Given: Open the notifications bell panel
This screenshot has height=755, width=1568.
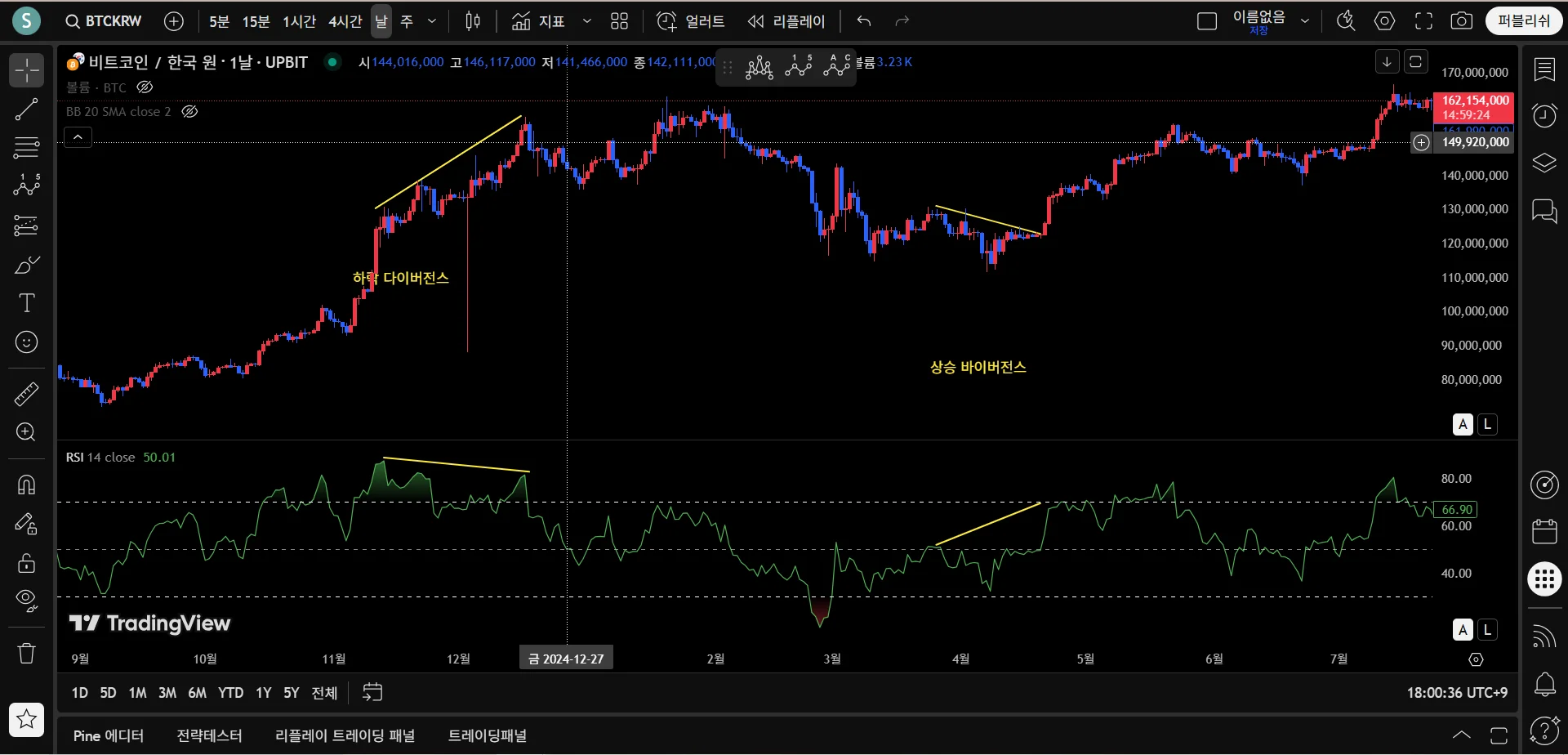Looking at the screenshot, I should (x=1544, y=684).
